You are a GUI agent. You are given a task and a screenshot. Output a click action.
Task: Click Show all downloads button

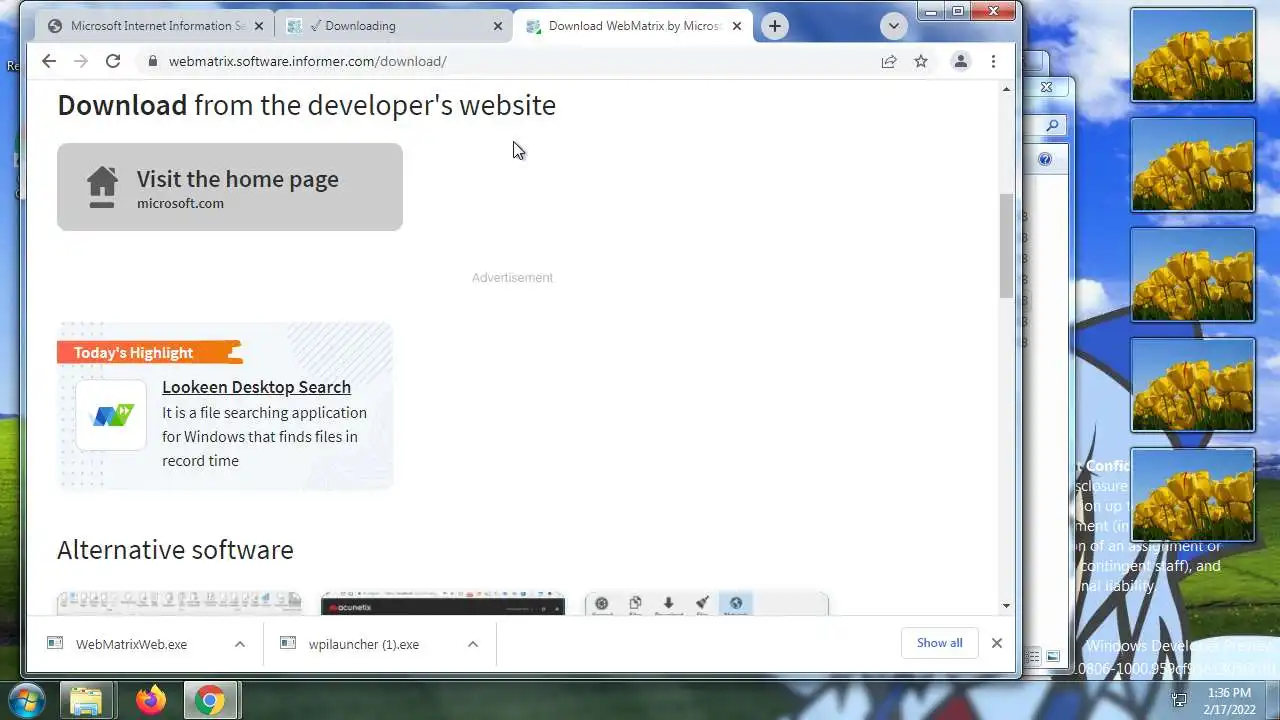click(x=940, y=643)
